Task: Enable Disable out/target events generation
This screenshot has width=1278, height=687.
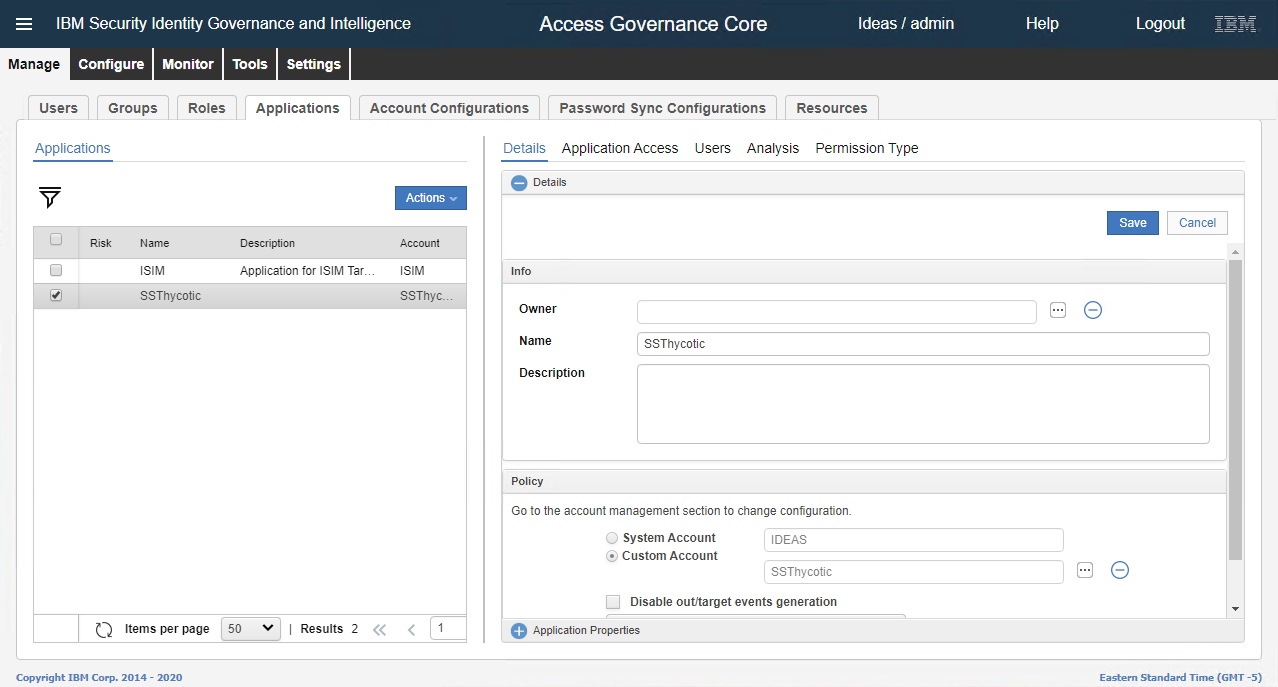Action: [x=613, y=601]
